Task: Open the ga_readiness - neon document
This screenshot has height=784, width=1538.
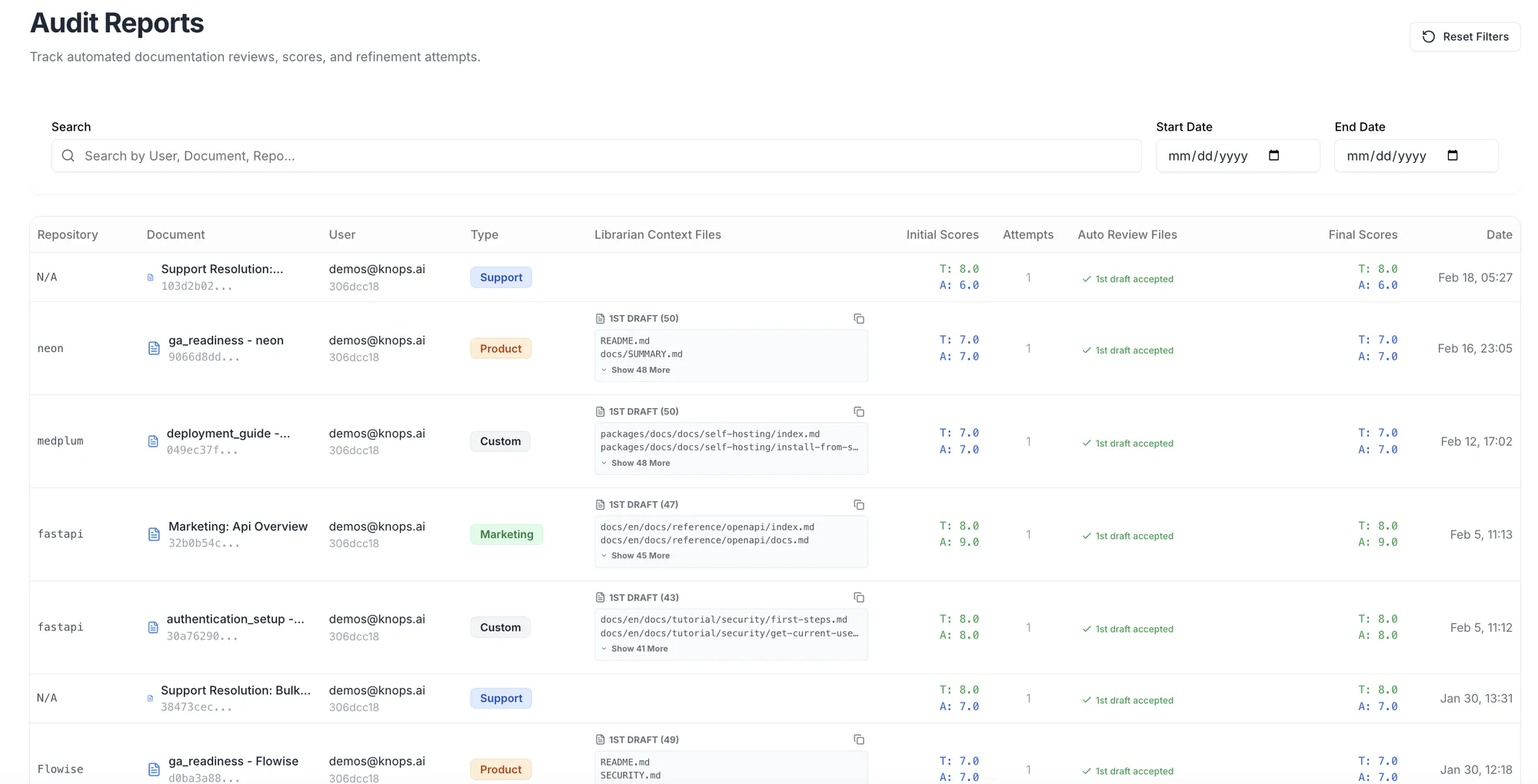Action: click(226, 341)
